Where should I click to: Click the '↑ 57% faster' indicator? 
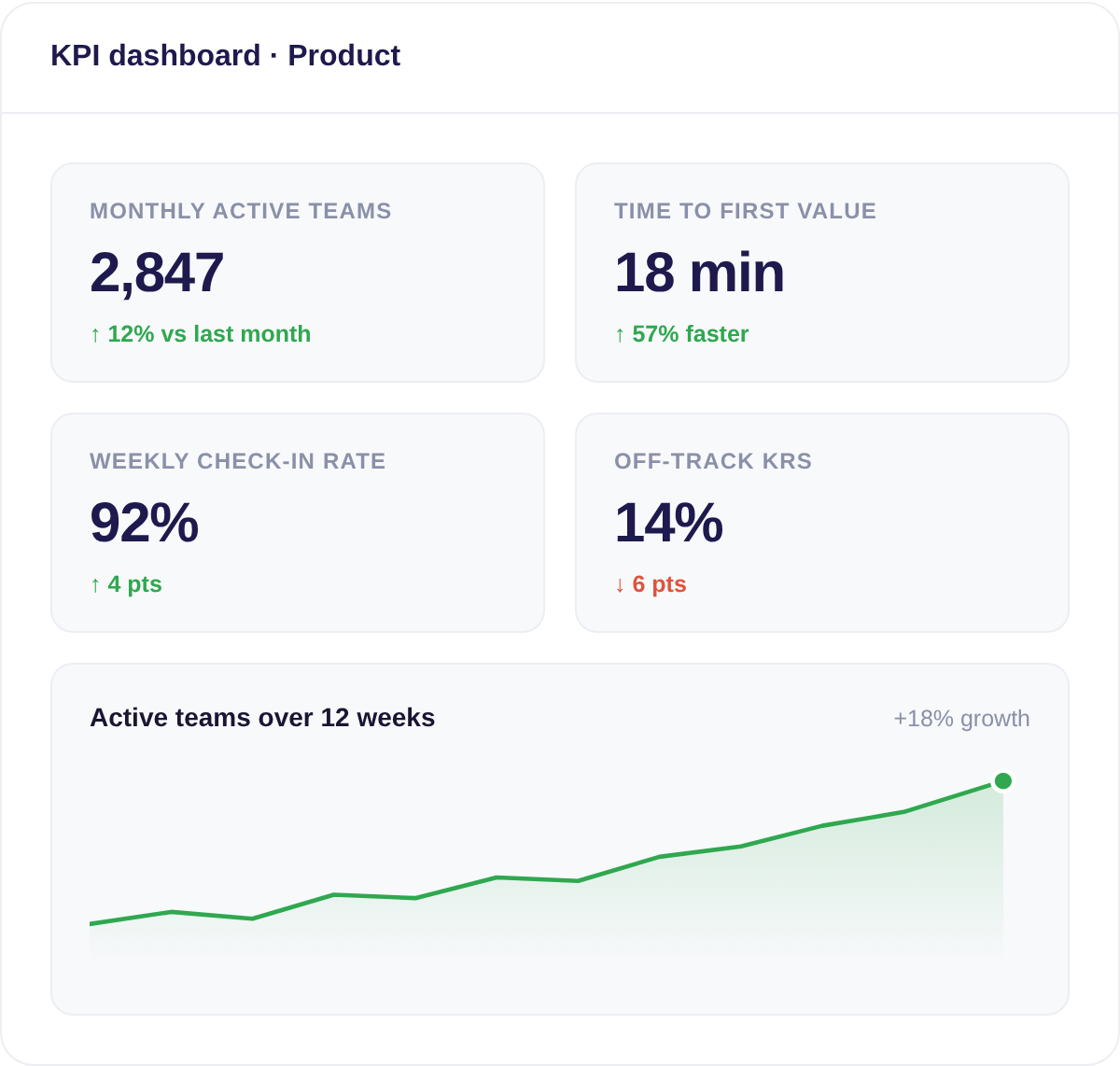[681, 334]
